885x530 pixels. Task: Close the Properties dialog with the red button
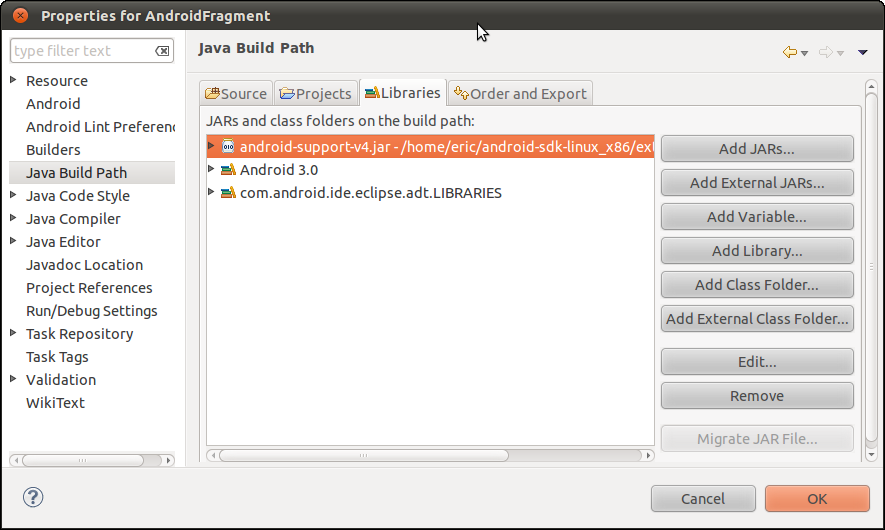pos(20,15)
